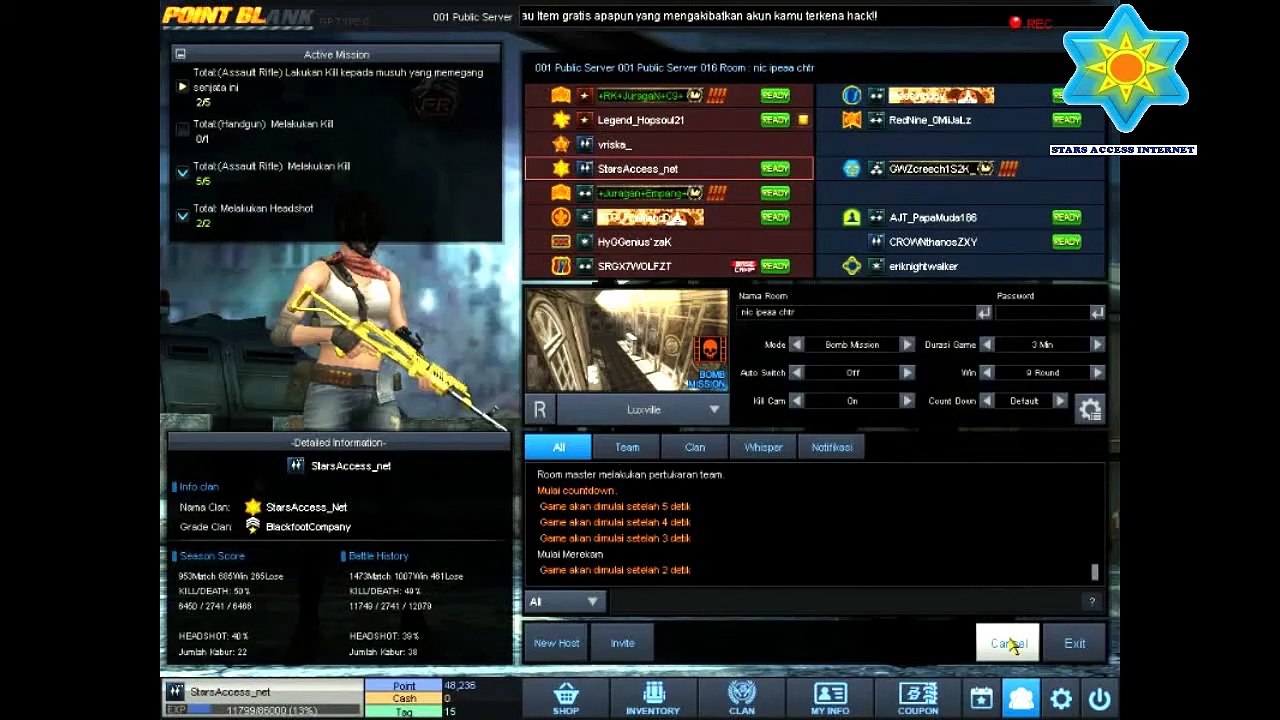Click the New Host button

(x=557, y=643)
